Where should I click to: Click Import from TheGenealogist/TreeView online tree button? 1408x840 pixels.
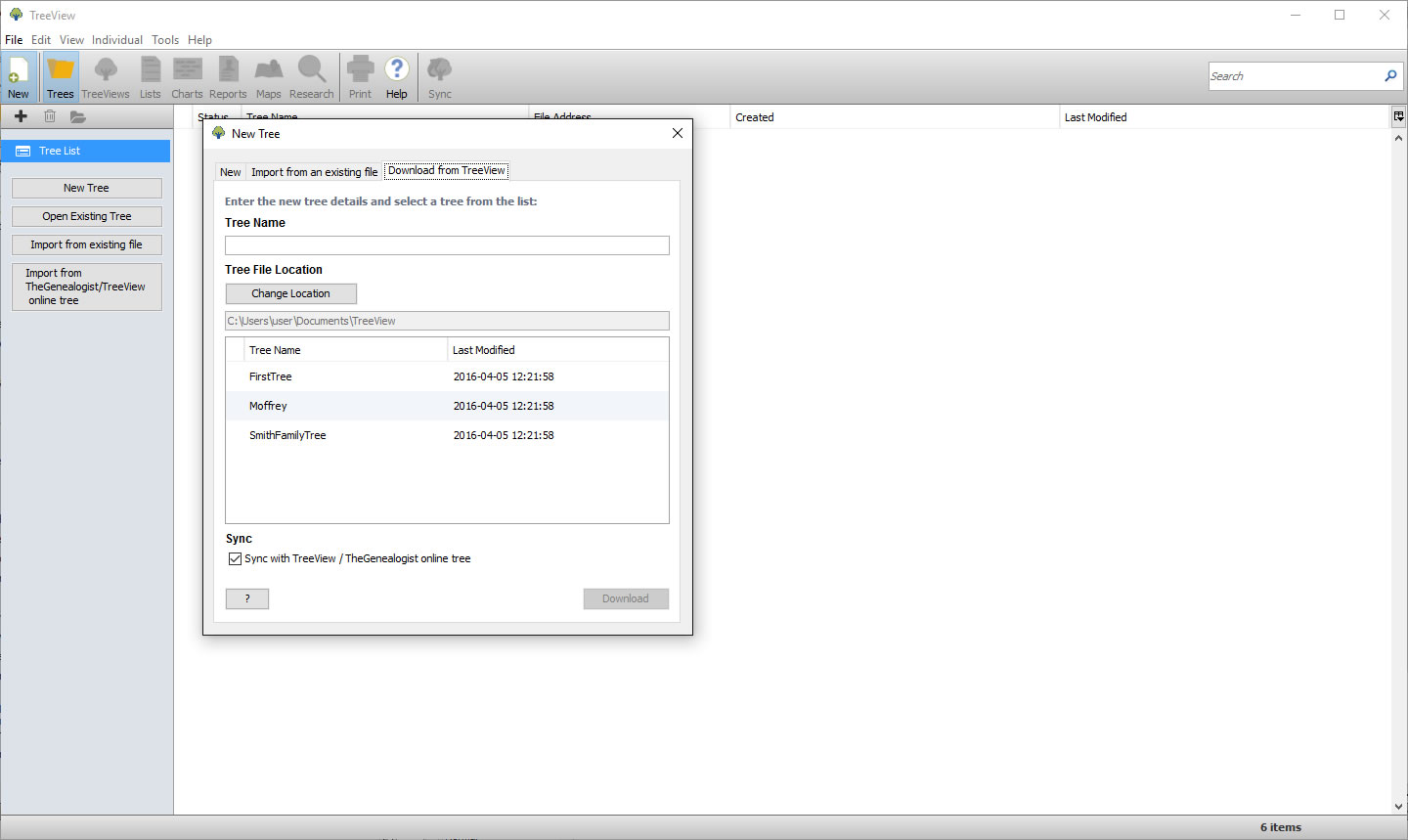pos(87,287)
